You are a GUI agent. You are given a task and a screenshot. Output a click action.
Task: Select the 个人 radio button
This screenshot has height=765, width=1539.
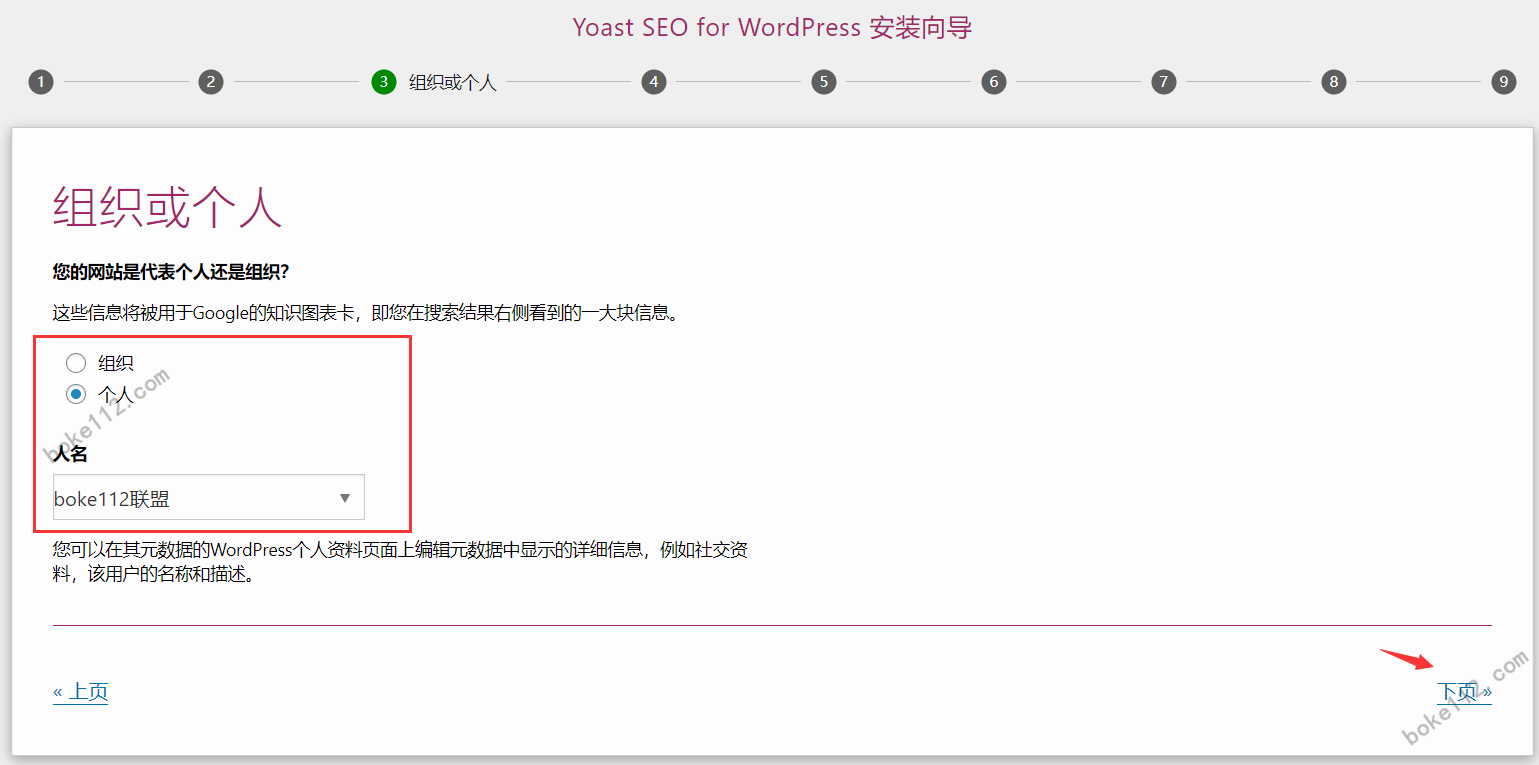click(x=76, y=393)
